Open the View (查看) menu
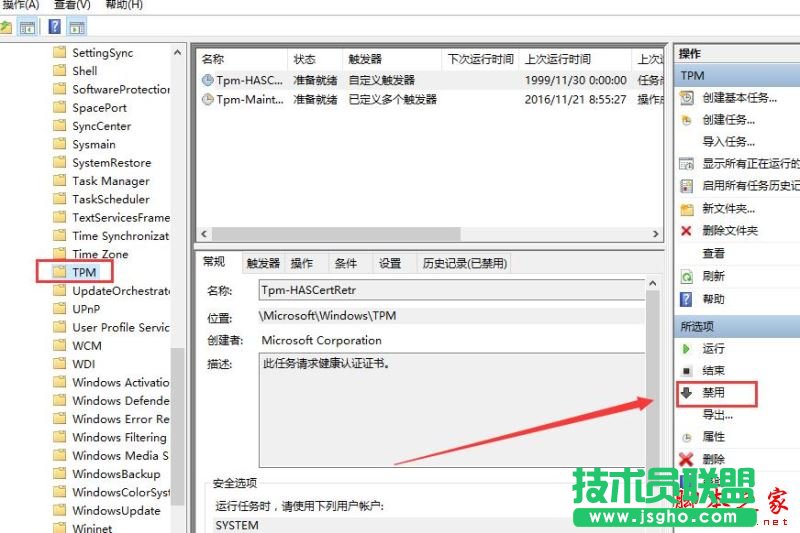Screen dimensions: 800x533 coord(72,5)
